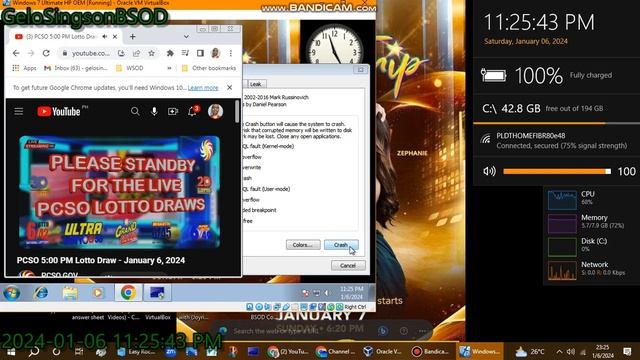Viewport: 640px width, 360px height.
Task: Open the Chrome extensions puzzle icon
Action: coord(170,53)
